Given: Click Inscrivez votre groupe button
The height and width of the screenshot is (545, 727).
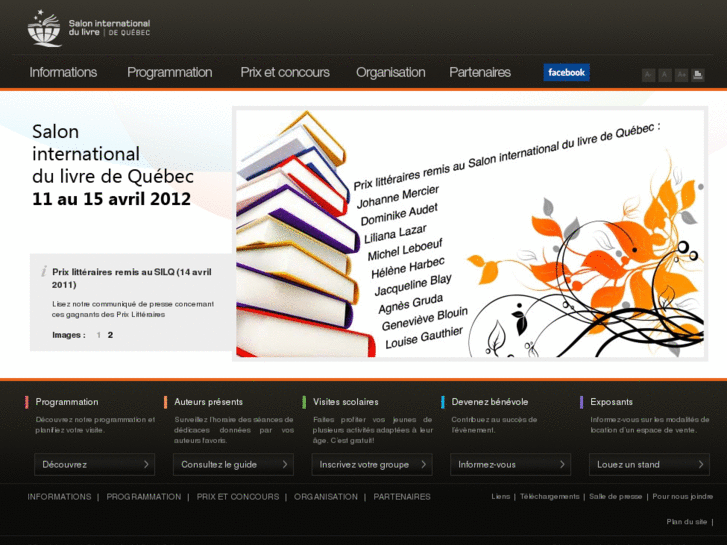Looking at the screenshot, I should tap(371, 464).
